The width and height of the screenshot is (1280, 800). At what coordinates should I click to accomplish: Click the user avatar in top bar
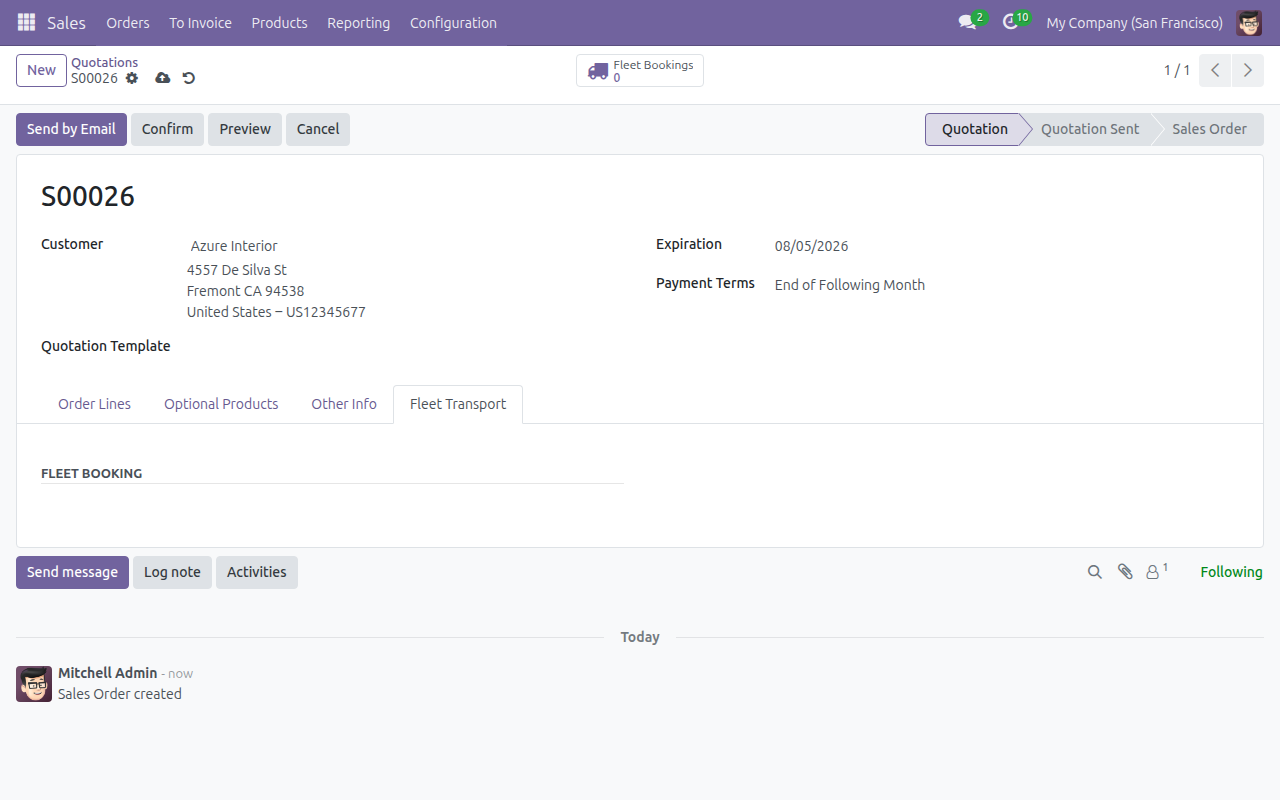[1249, 22]
